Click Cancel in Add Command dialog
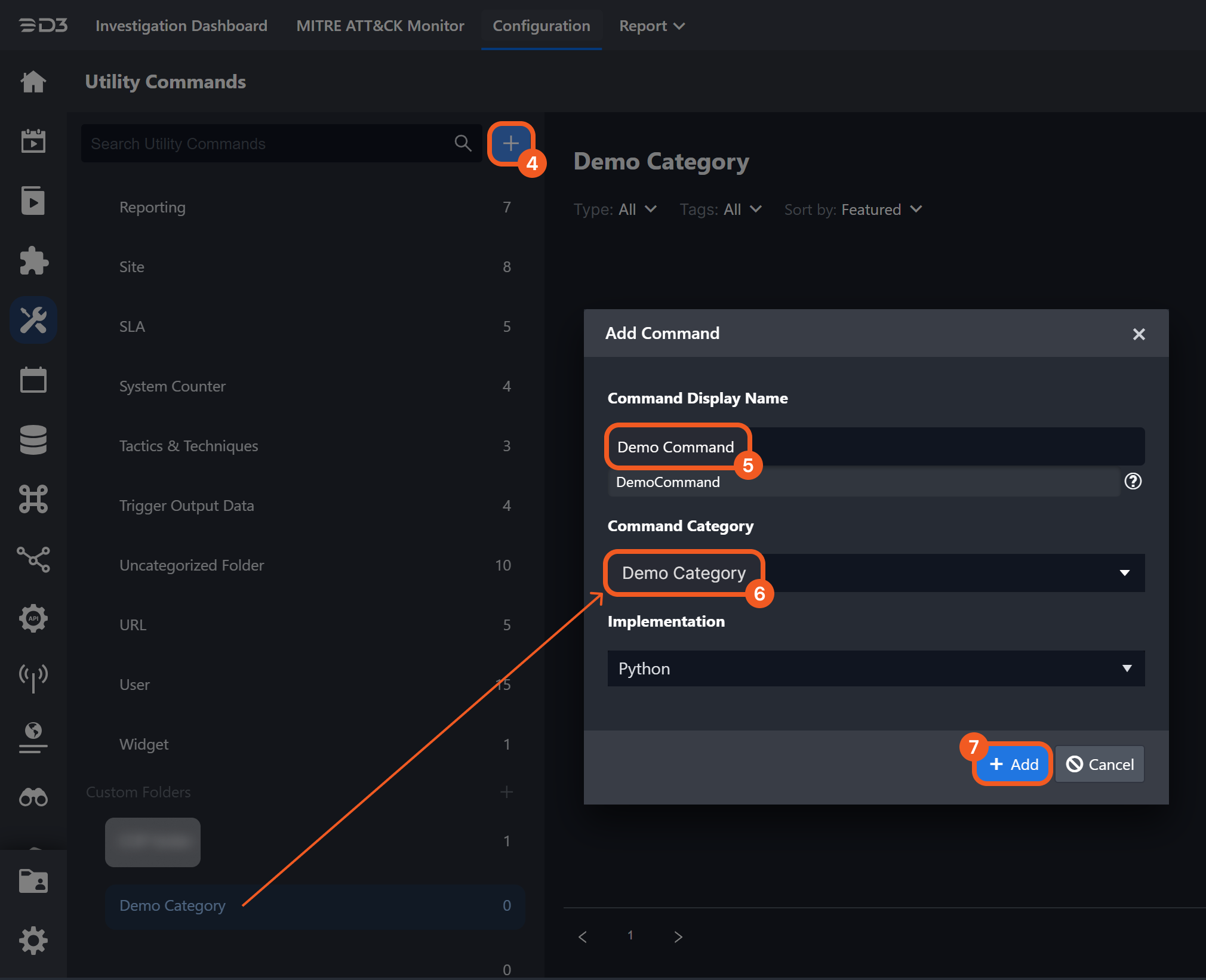The height and width of the screenshot is (980, 1206). tap(1100, 764)
